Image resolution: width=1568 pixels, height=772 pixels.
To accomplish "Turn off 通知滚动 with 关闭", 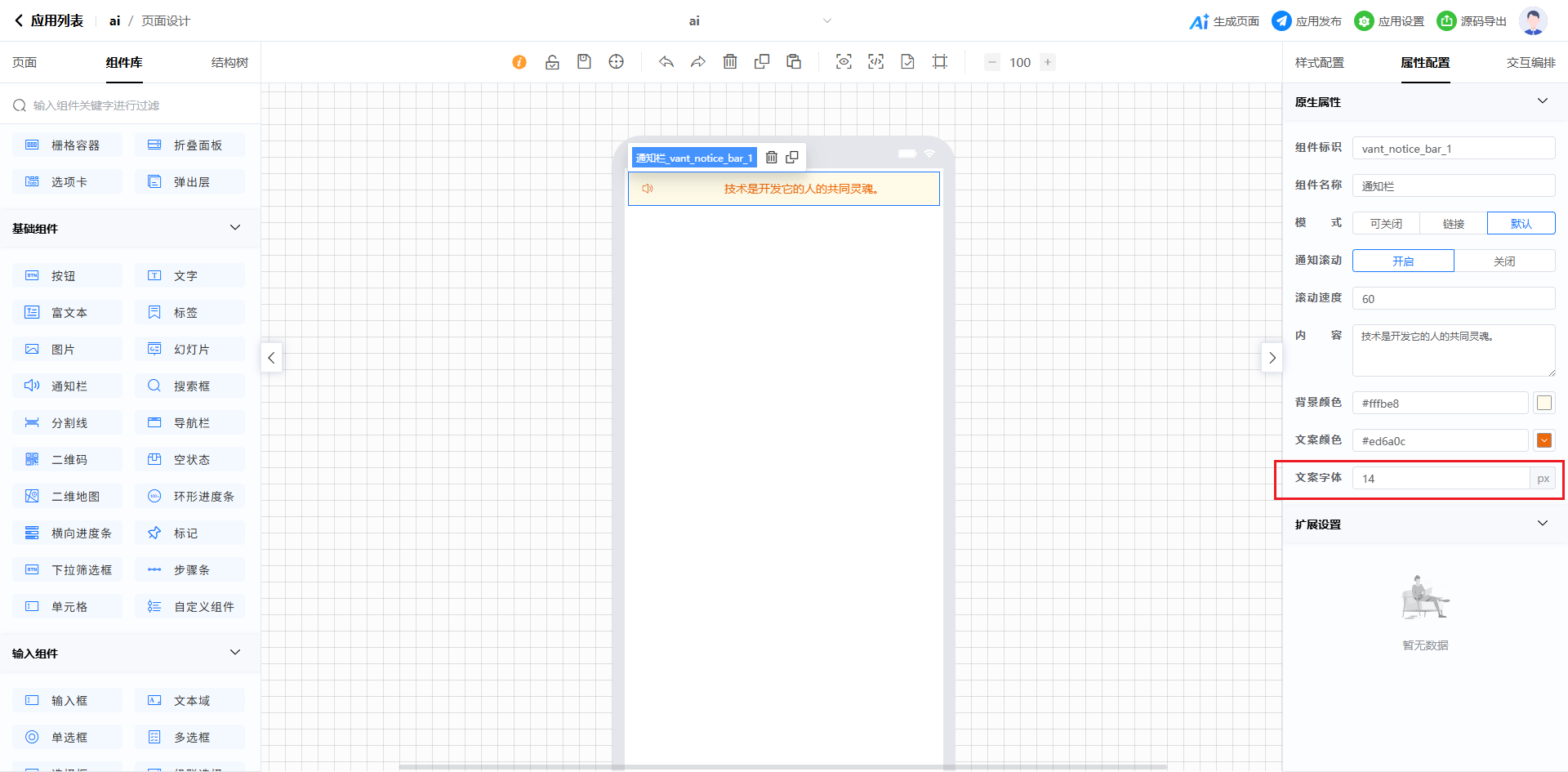I will pos(1504,261).
